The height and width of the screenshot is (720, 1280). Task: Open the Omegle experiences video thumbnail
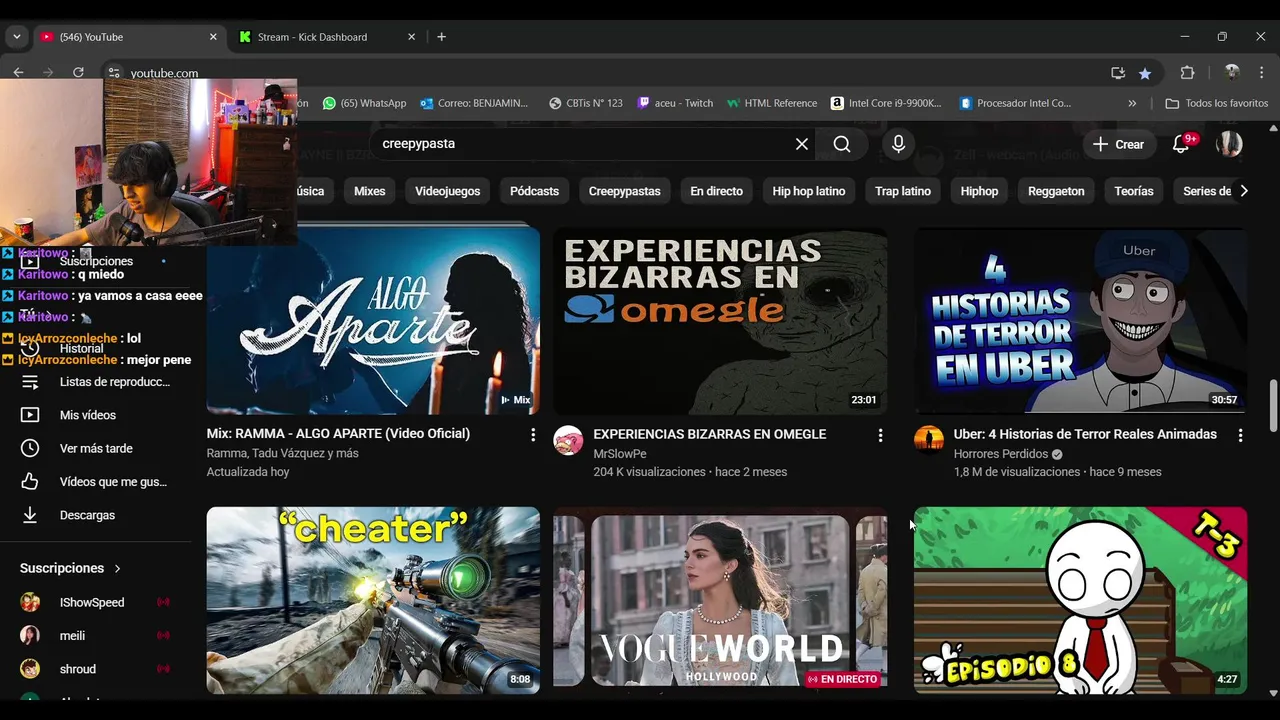tap(720, 321)
